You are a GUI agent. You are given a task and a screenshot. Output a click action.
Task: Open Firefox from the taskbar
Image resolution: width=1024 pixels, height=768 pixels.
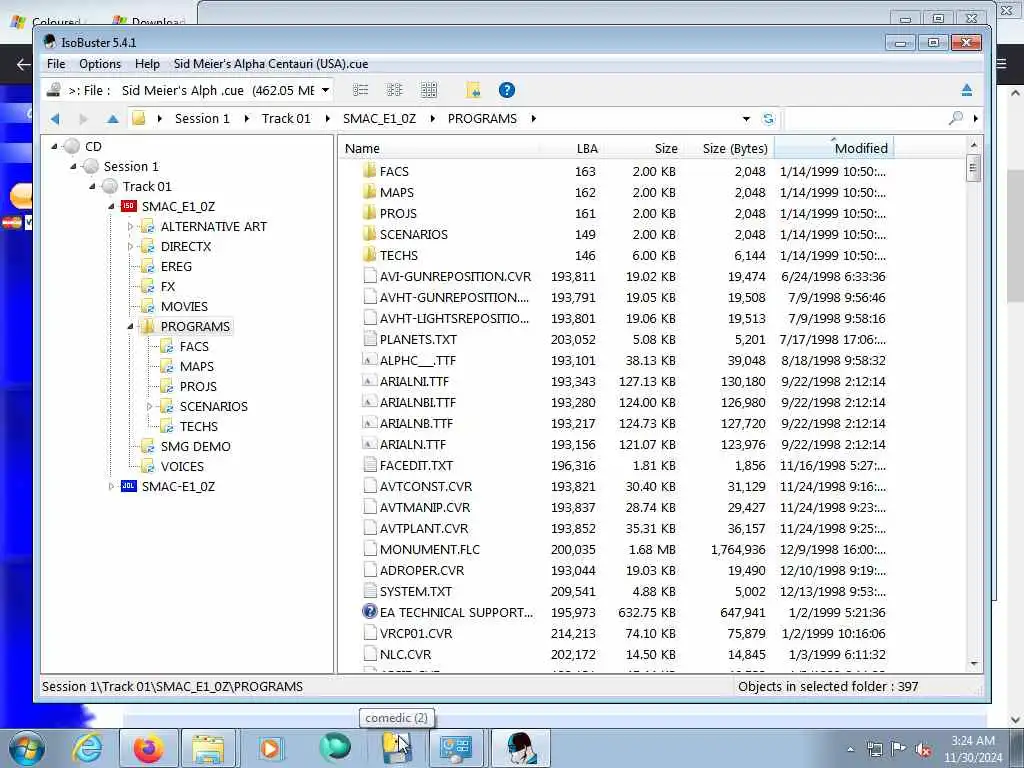click(149, 748)
